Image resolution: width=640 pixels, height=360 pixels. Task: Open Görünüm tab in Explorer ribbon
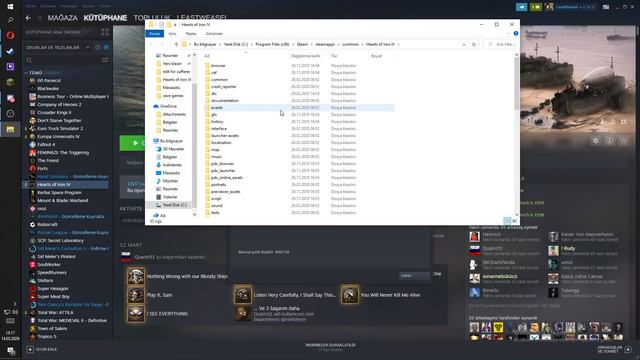(x=214, y=33)
